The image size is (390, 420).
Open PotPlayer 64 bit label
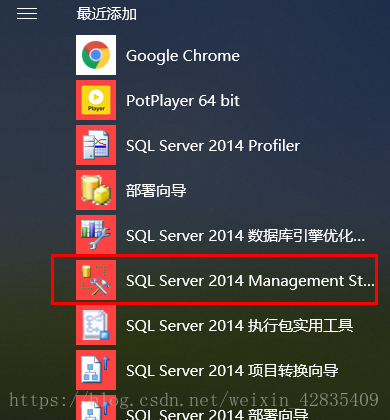(183, 101)
